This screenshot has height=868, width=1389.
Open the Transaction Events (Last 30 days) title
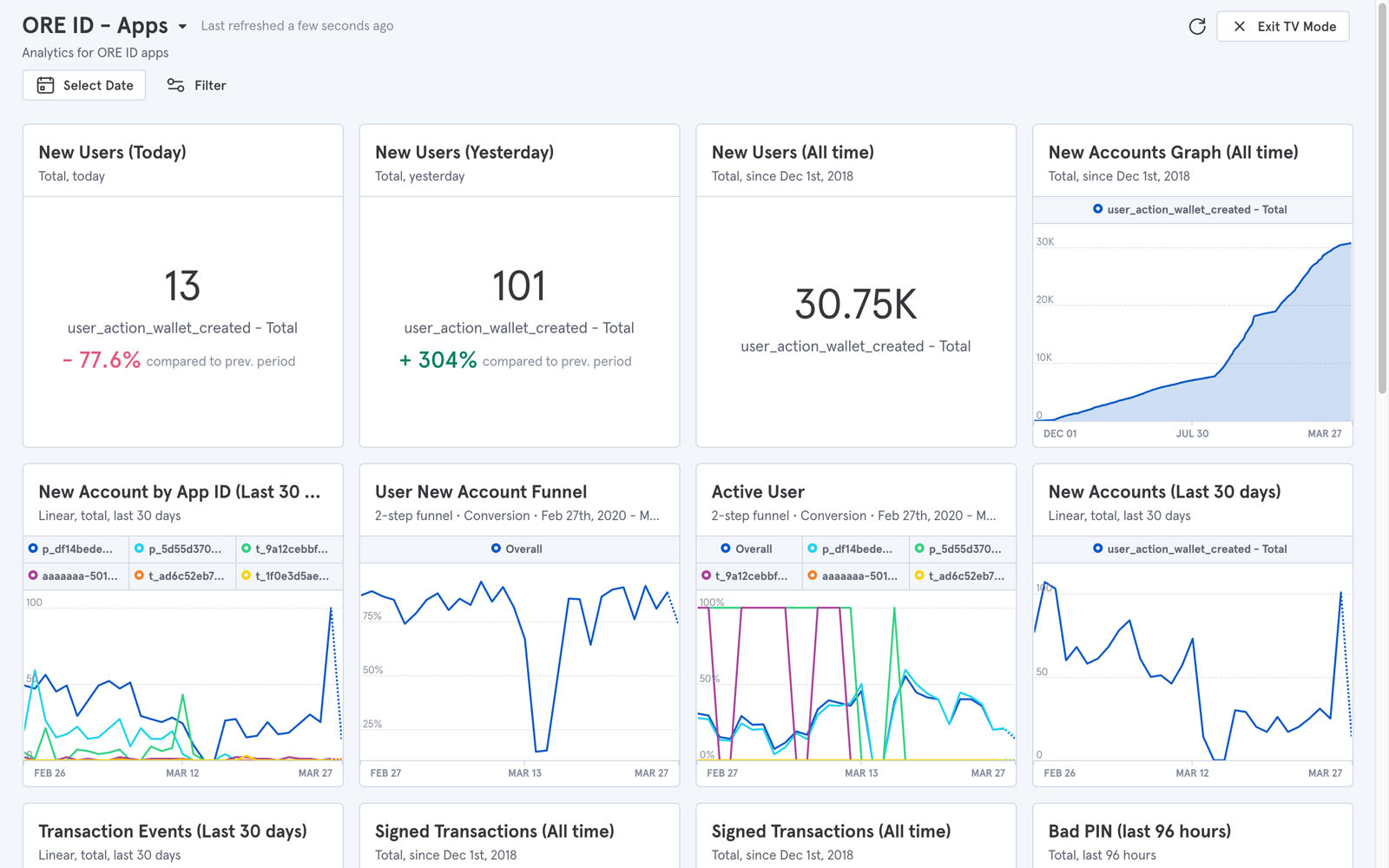(x=173, y=831)
